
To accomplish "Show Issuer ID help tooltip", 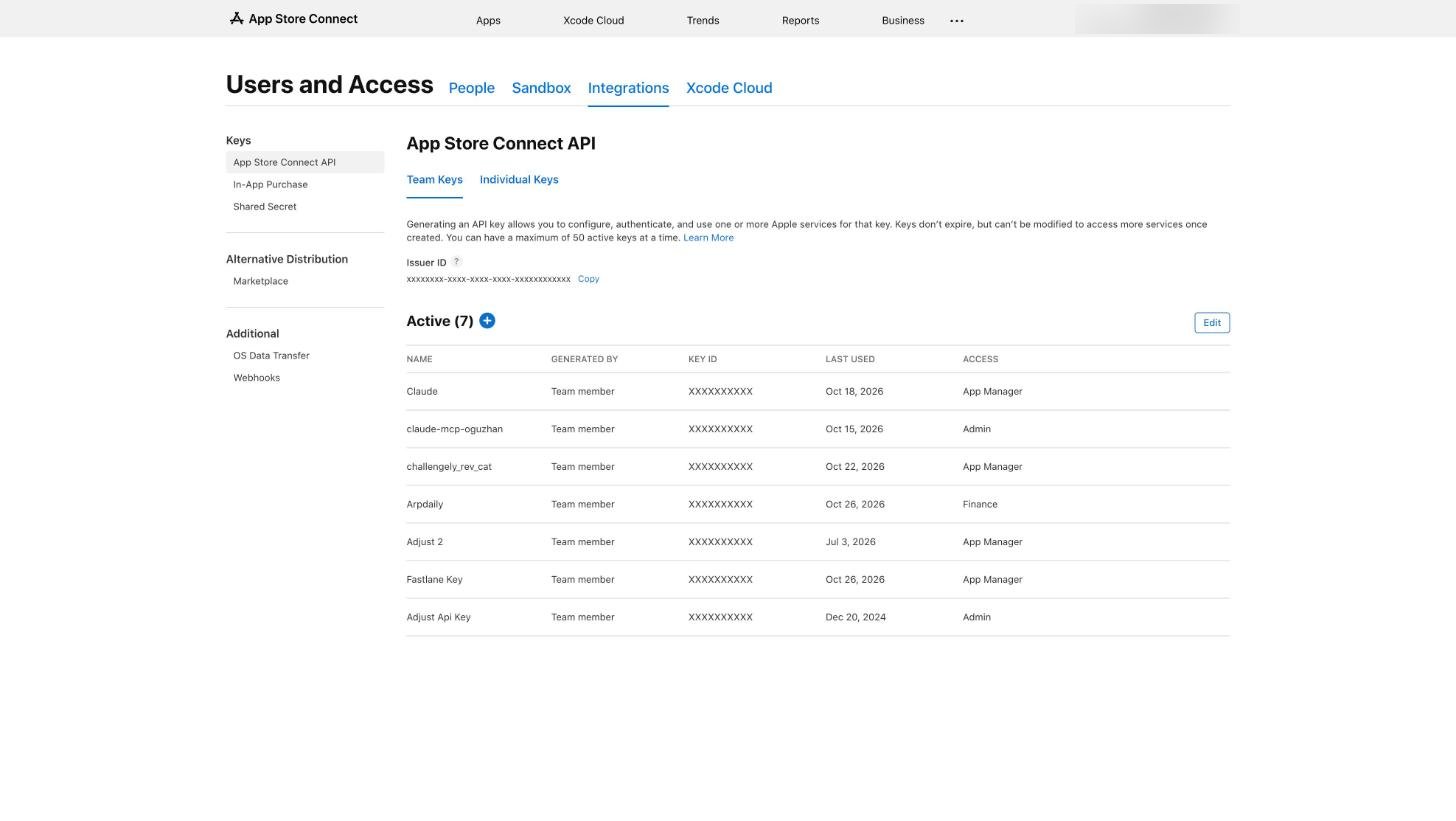I will click(x=457, y=262).
